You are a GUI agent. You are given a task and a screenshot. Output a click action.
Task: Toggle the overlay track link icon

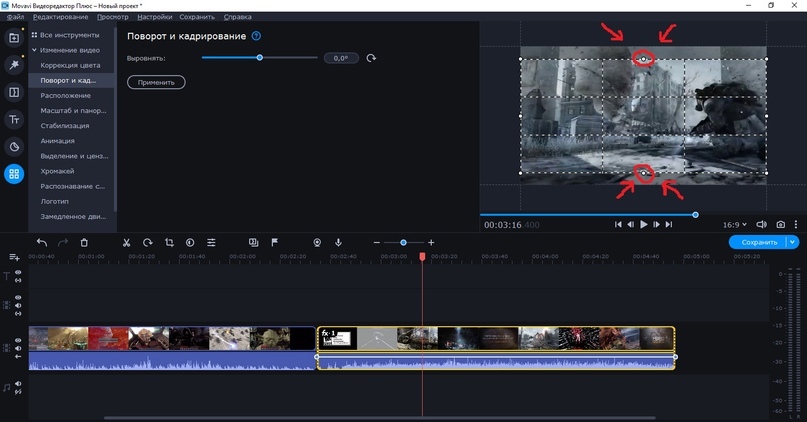click(x=18, y=313)
